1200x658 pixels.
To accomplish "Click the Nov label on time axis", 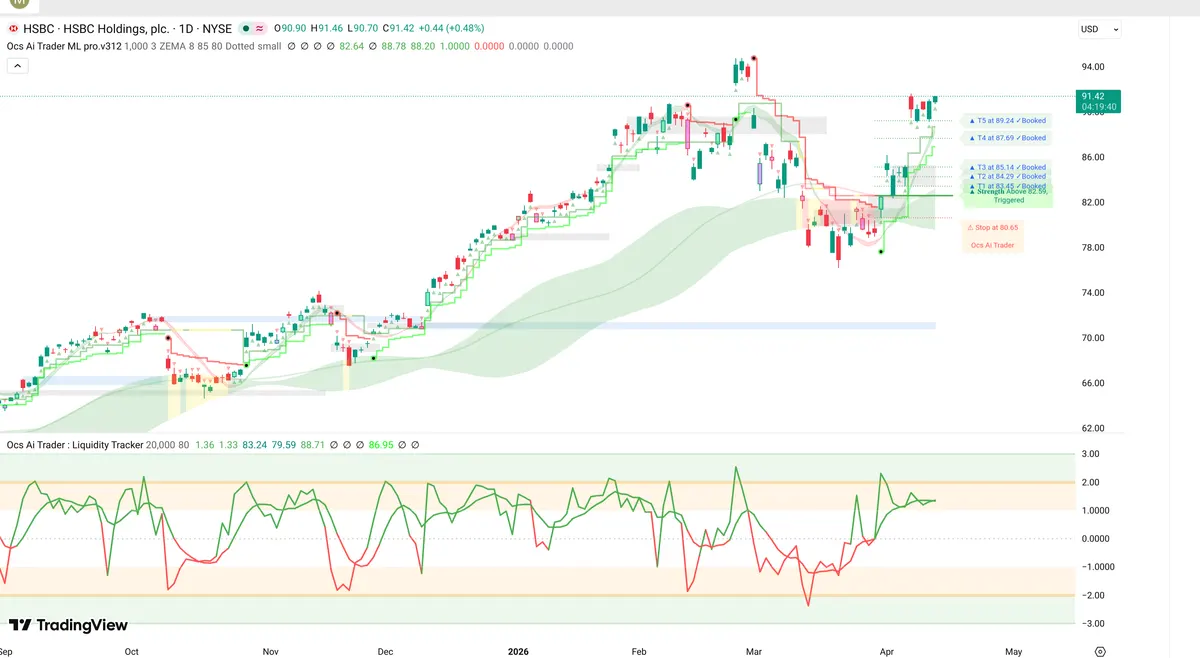I will (x=270, y=651).
